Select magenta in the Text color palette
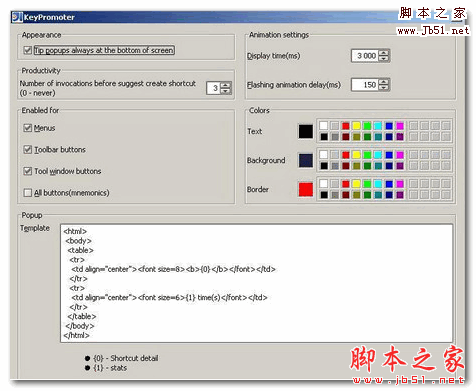The height and width of the screenshot is (391, 476). pyautogui.click(x=400, y=126)
